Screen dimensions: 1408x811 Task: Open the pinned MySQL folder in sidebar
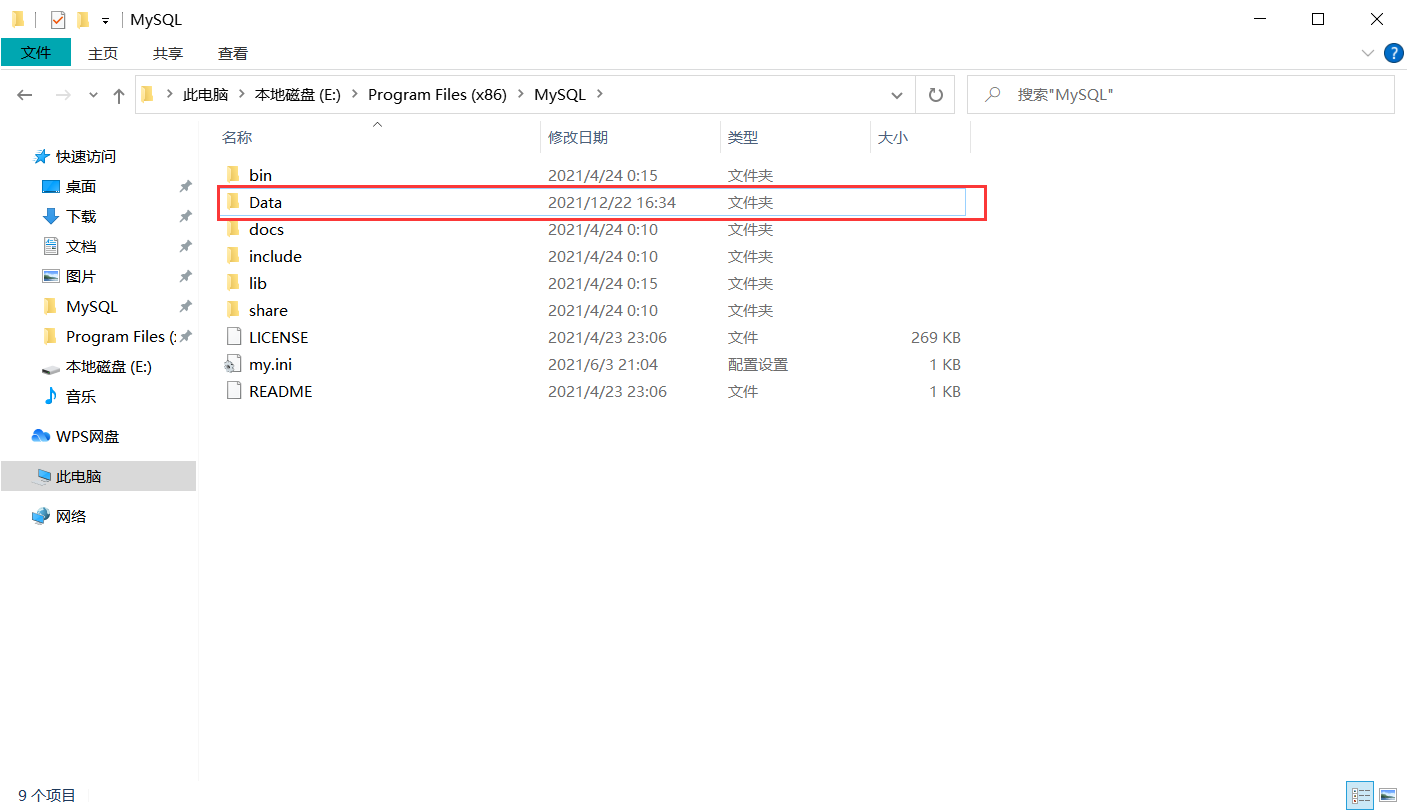[x=92, y=306]
